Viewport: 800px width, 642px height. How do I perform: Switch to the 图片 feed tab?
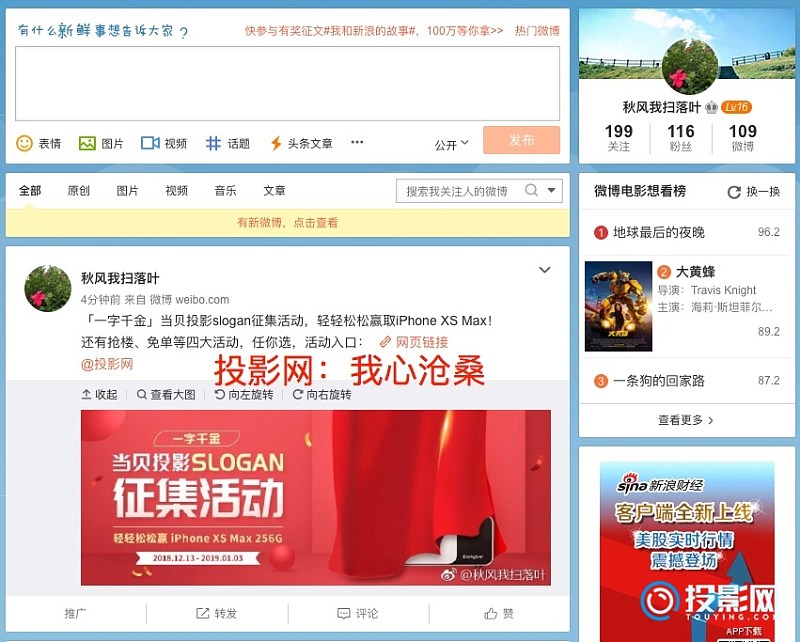(x=128, y=191)
